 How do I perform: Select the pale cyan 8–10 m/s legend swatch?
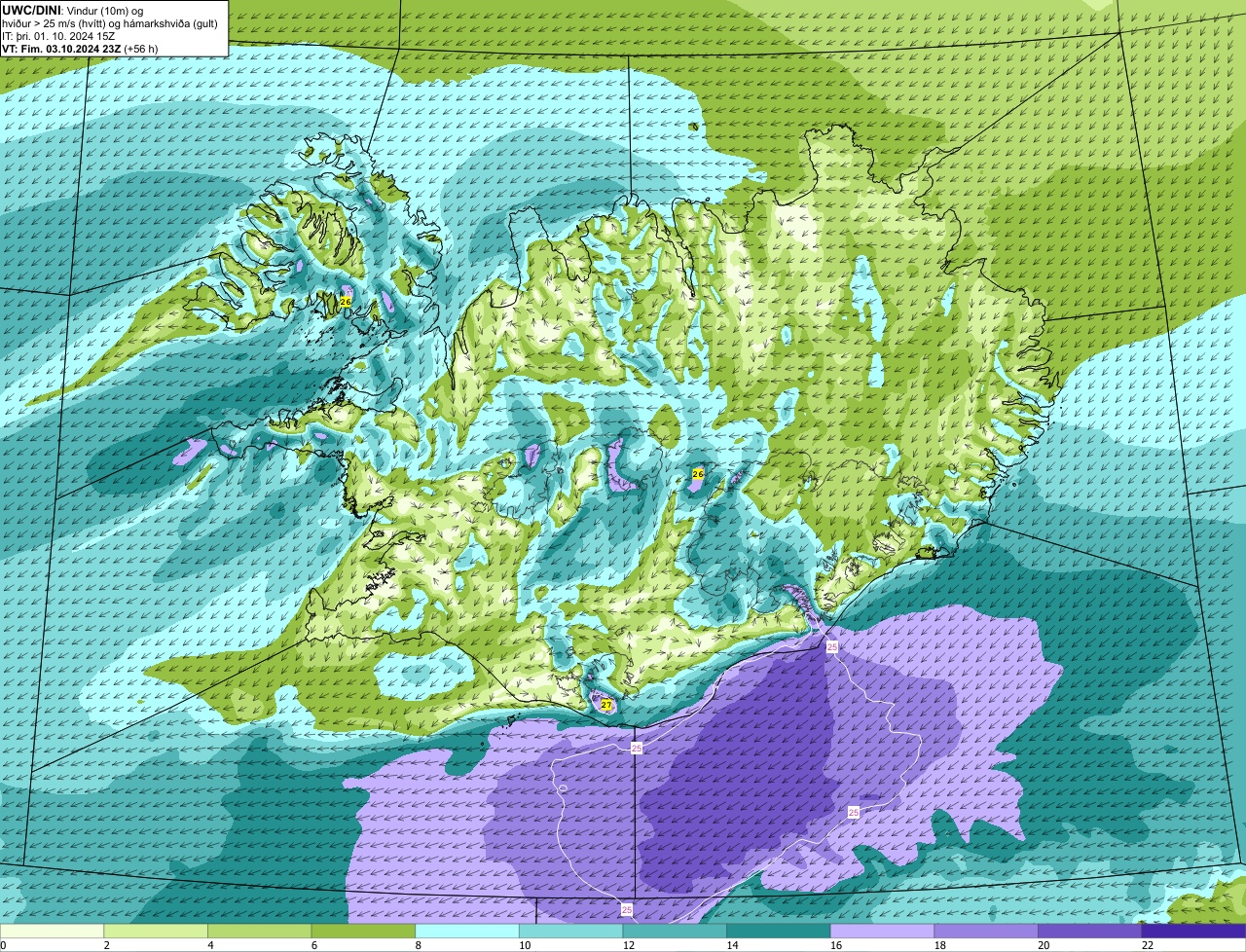tap(467, 932)
